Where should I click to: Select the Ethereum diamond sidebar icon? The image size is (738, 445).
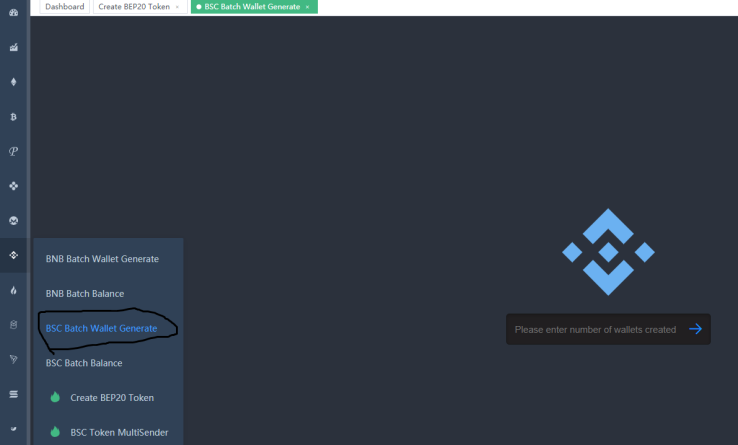click(x=14, y=82)
